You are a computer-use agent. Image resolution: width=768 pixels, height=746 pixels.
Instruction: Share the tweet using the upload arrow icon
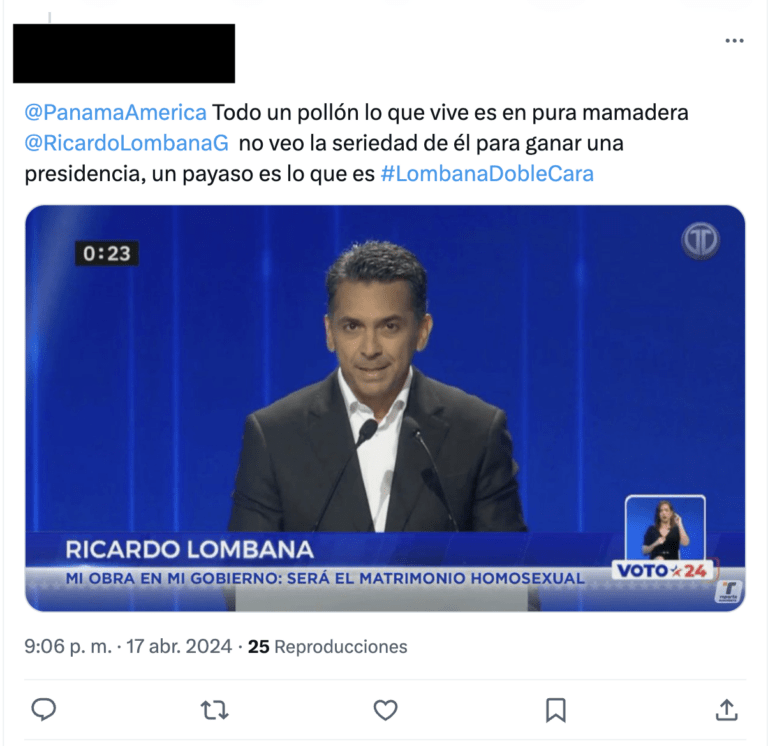click(x=727, y=710)
